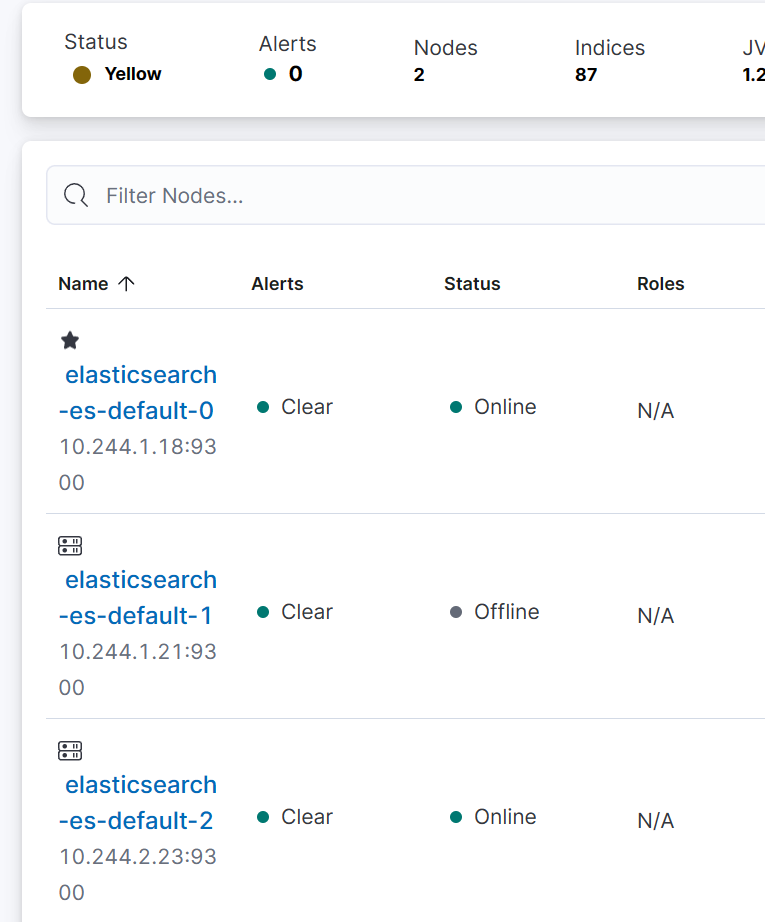This screenshot has height=922, width=765.
Task: Click the green alerts dot in summary bar
Action: (x=270, y=74)
